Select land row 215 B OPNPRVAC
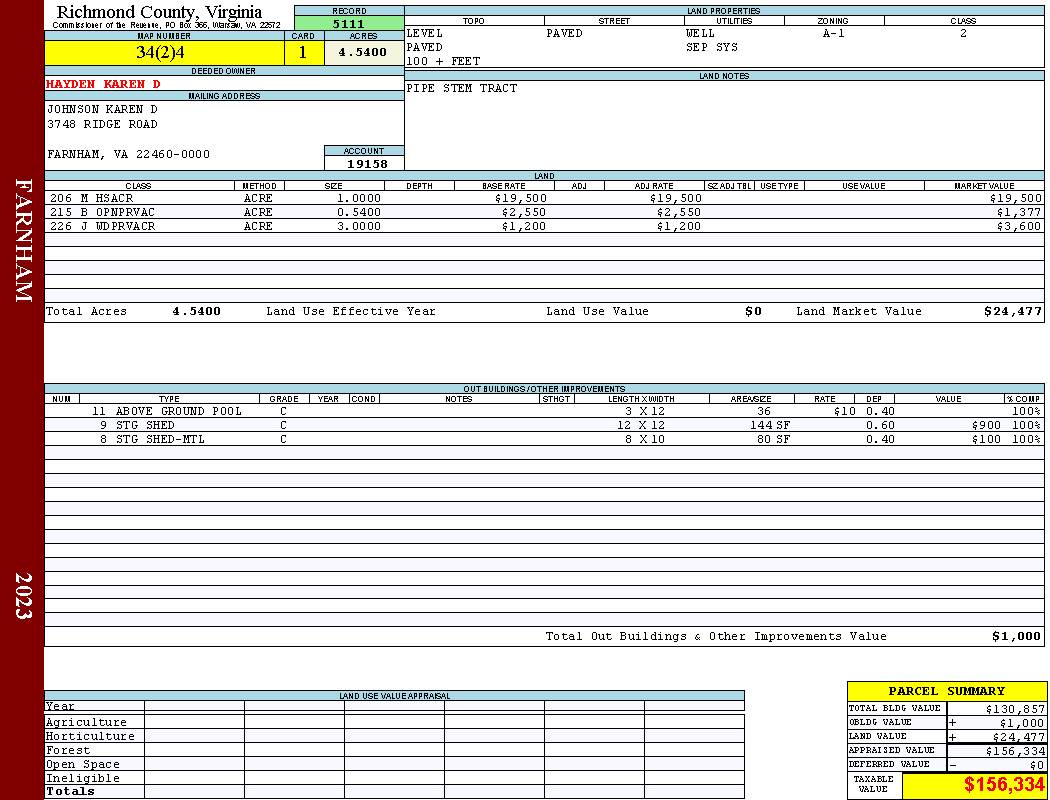 coord(544,212)
